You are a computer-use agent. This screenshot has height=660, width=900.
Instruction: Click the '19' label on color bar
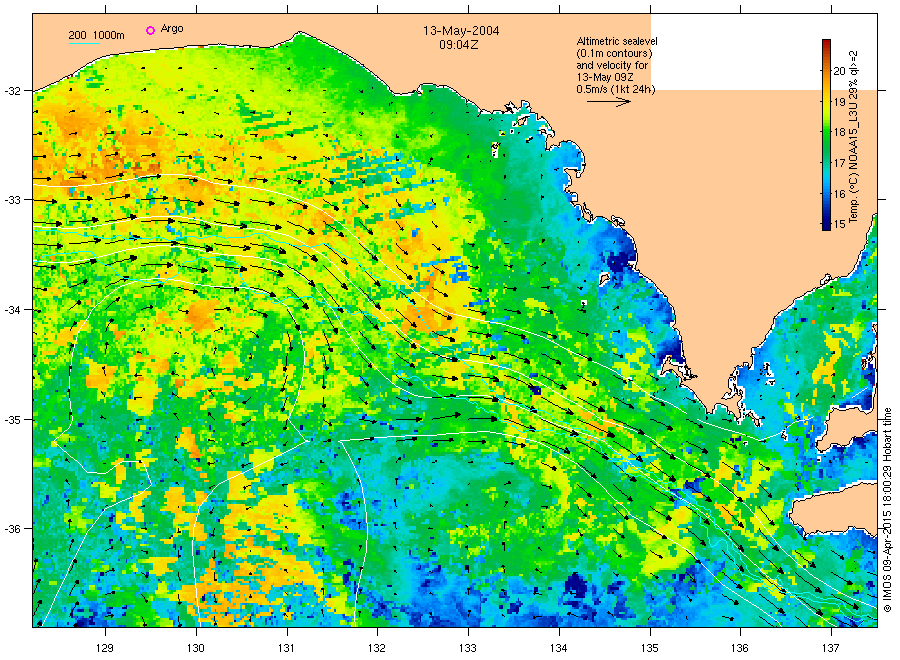(839, 102)
